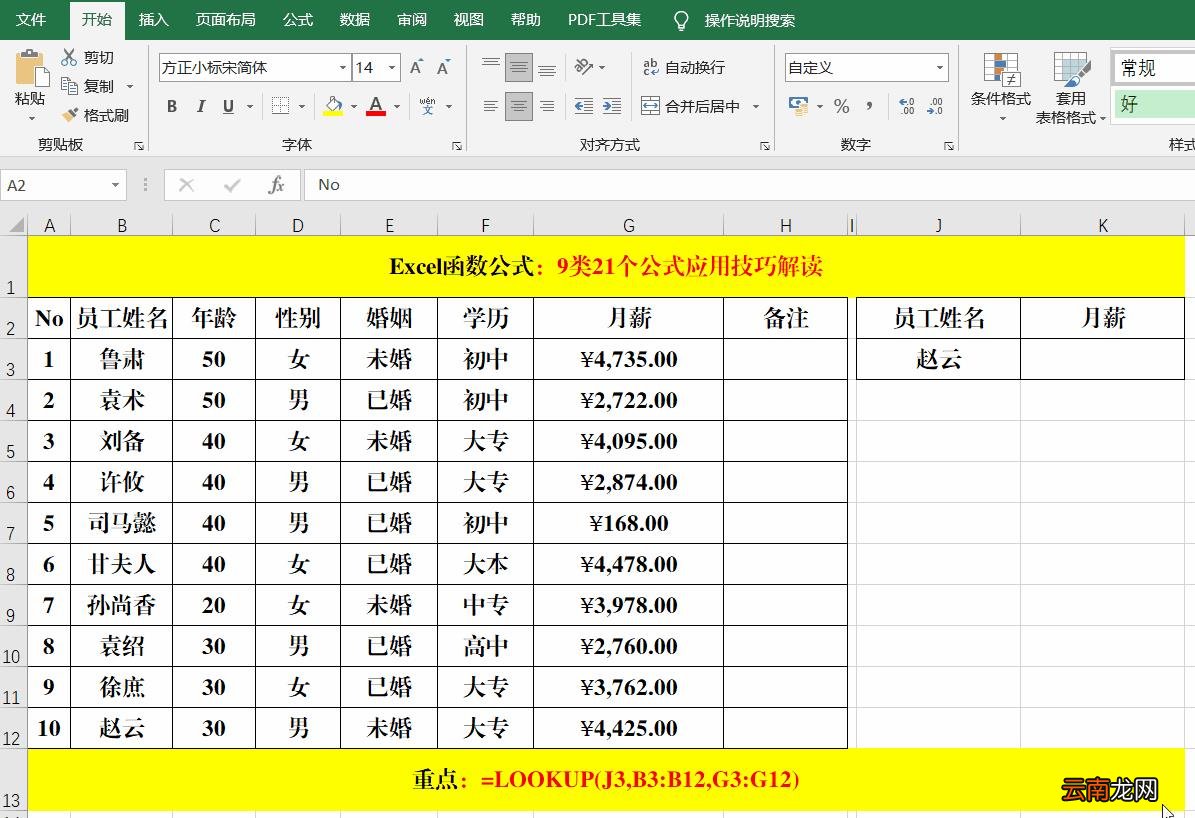The image size is (1195, 818).
Task: Toggle Merge and Center (合并后居中)
Action: [690, 106]
